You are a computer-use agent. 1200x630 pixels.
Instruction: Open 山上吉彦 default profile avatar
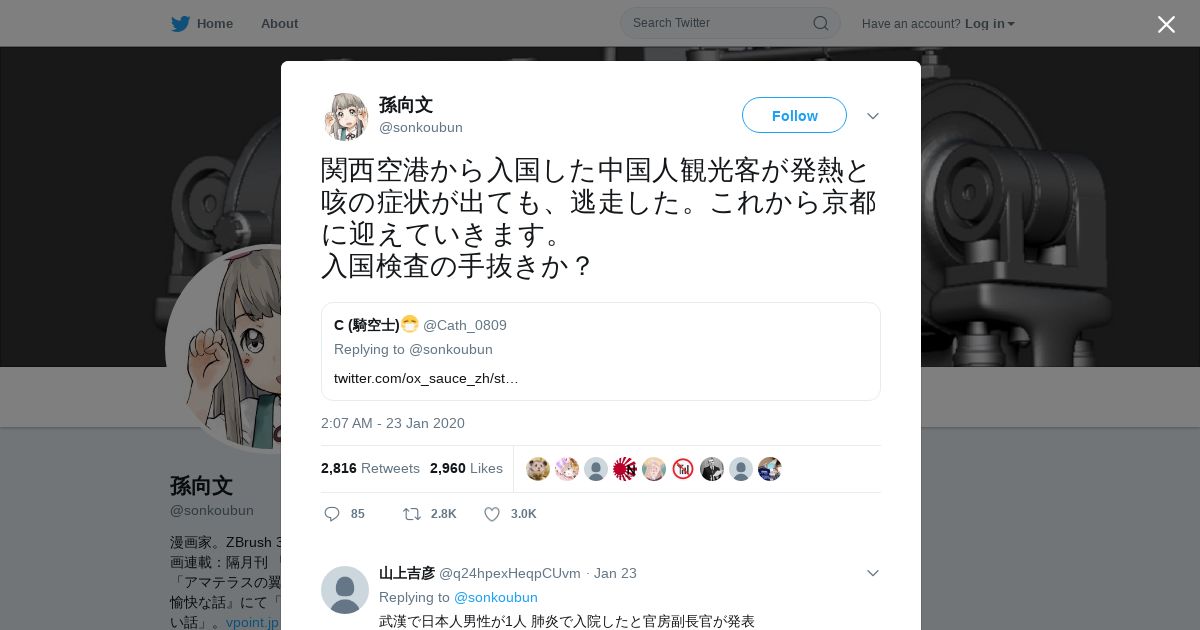345,590
